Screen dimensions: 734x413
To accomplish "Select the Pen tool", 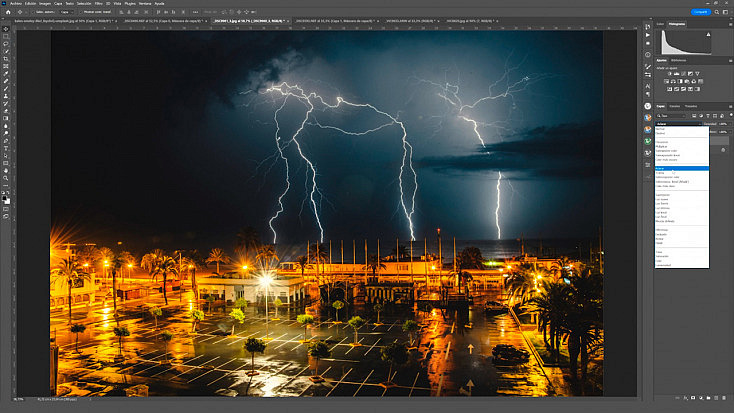I will tap(6, 140).
